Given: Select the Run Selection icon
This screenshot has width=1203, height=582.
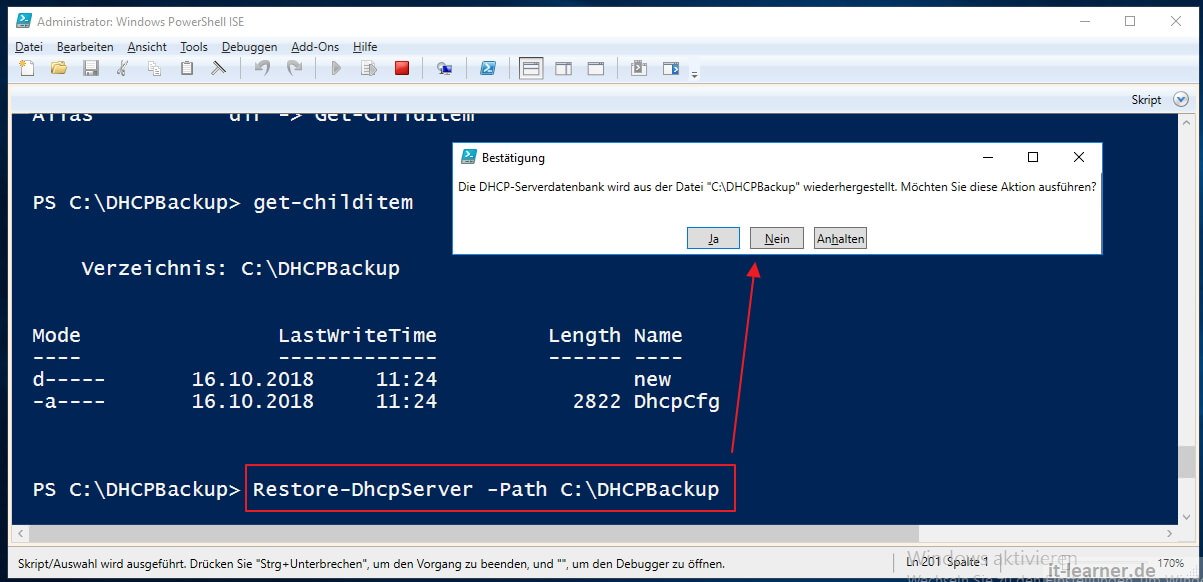Looking at the screenshot, I should coord(368,68).
